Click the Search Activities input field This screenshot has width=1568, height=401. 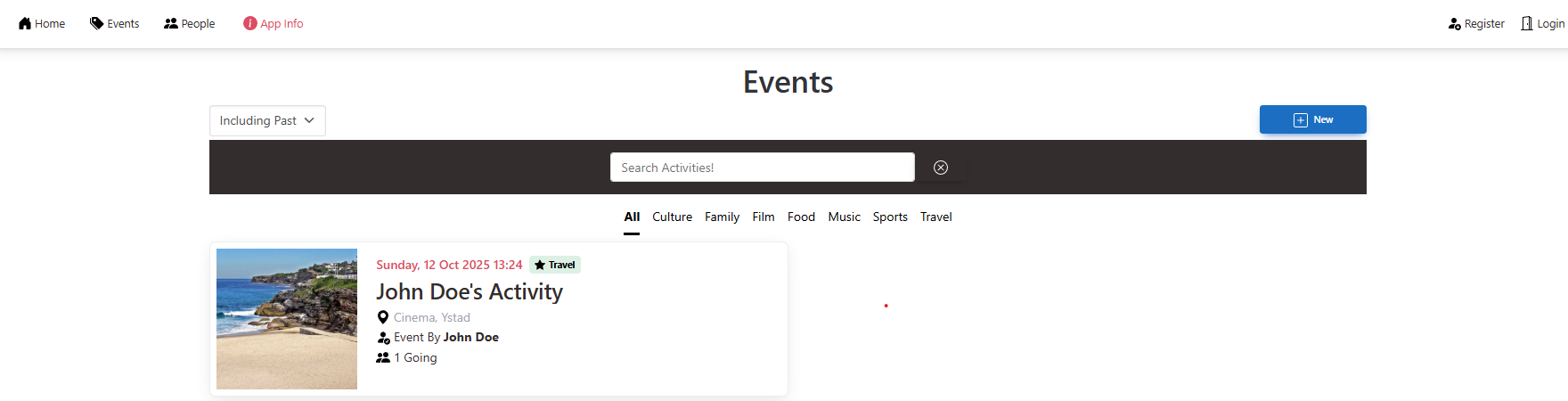(x=762, y=168)
